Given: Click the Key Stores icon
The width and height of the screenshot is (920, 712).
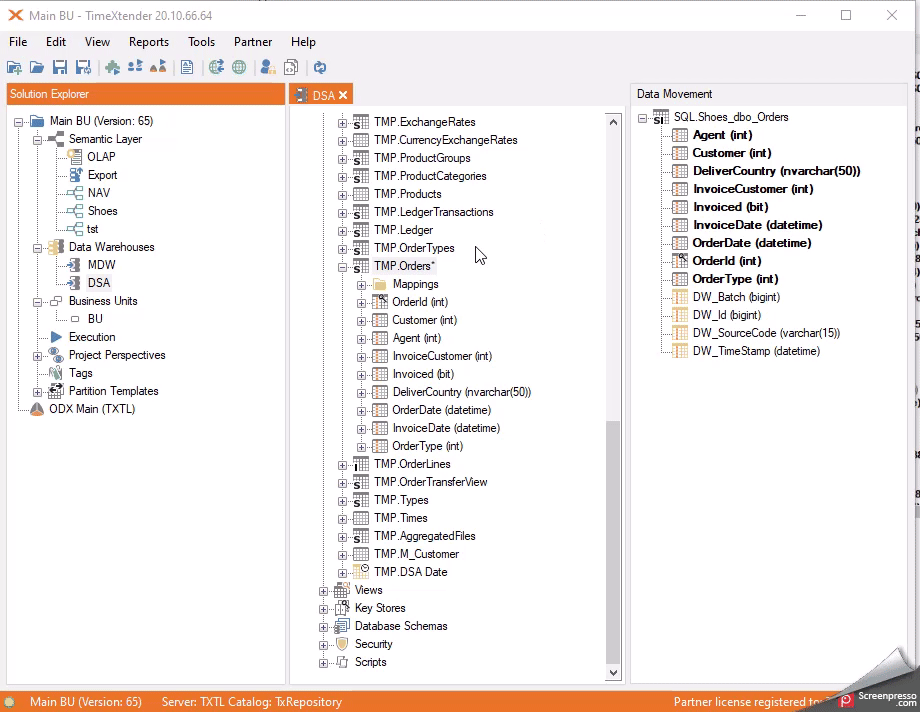Looking at the screenshot, I should pos(342,608).
